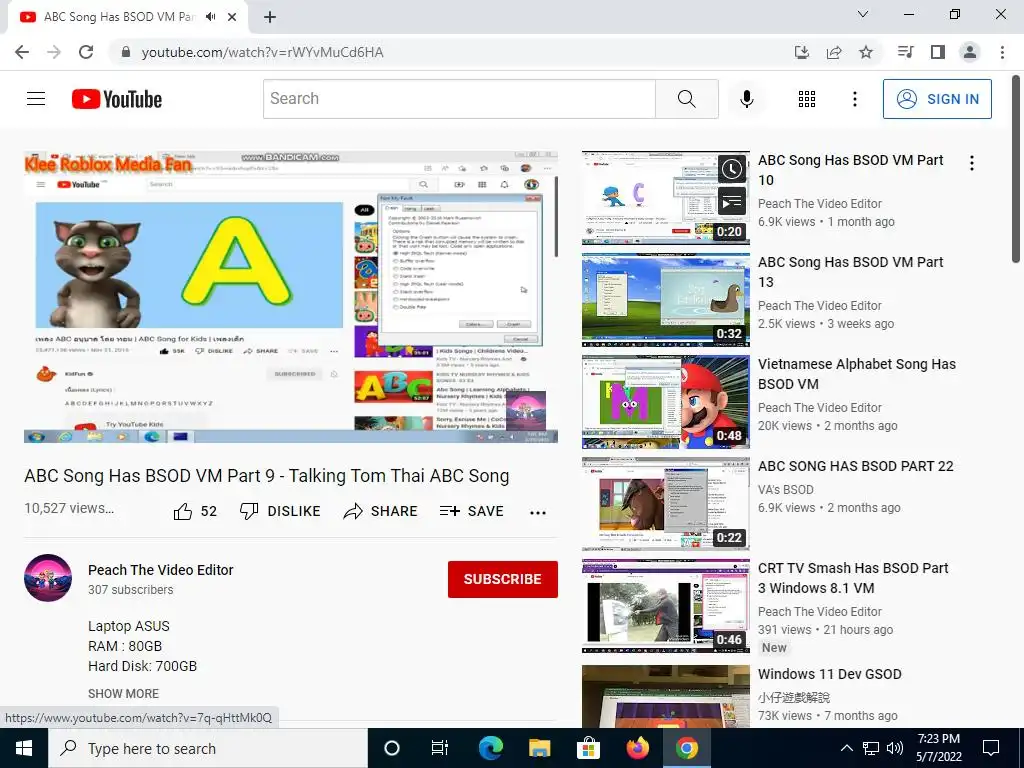Subscribe to Peach The Video Editor
Screen dimensions: 1024x768
[x=502, y=579]
